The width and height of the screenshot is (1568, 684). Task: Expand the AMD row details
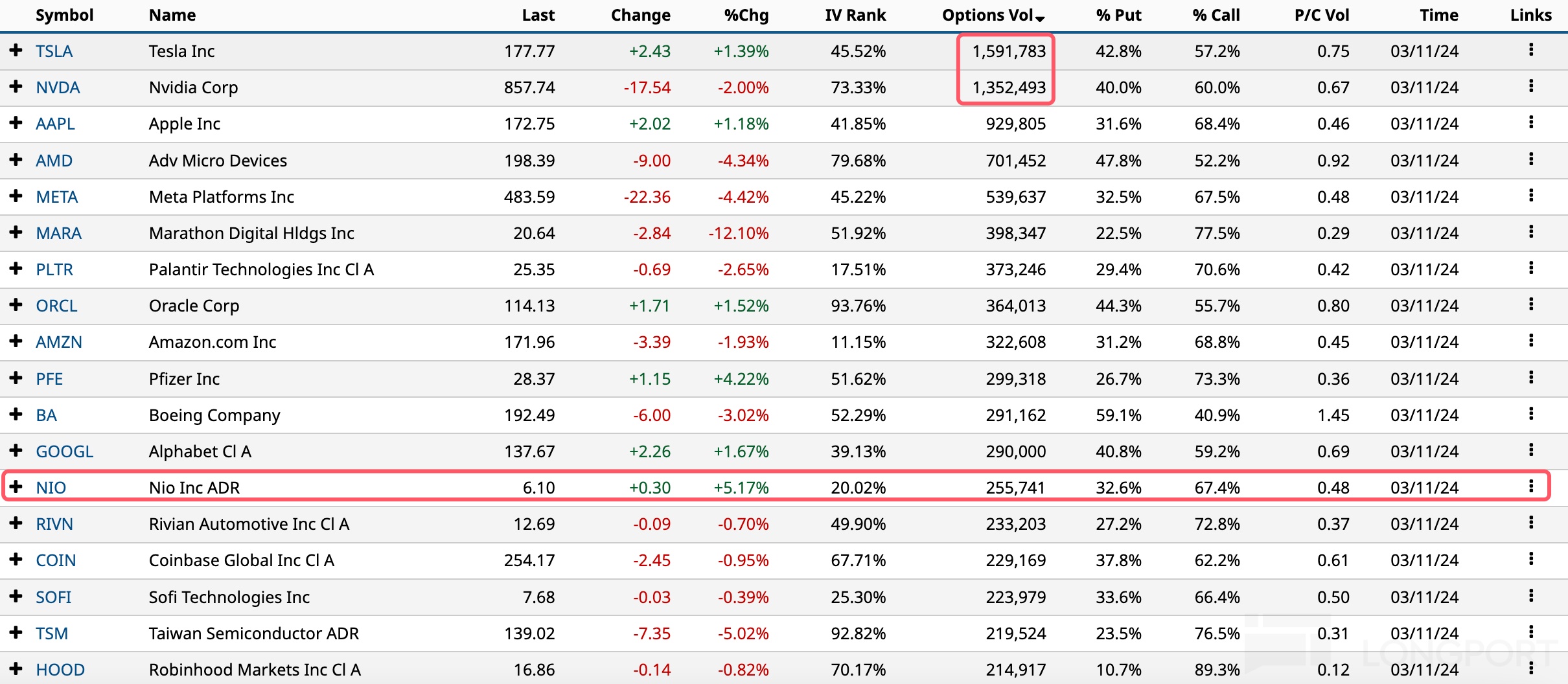(x=16, y=159)
